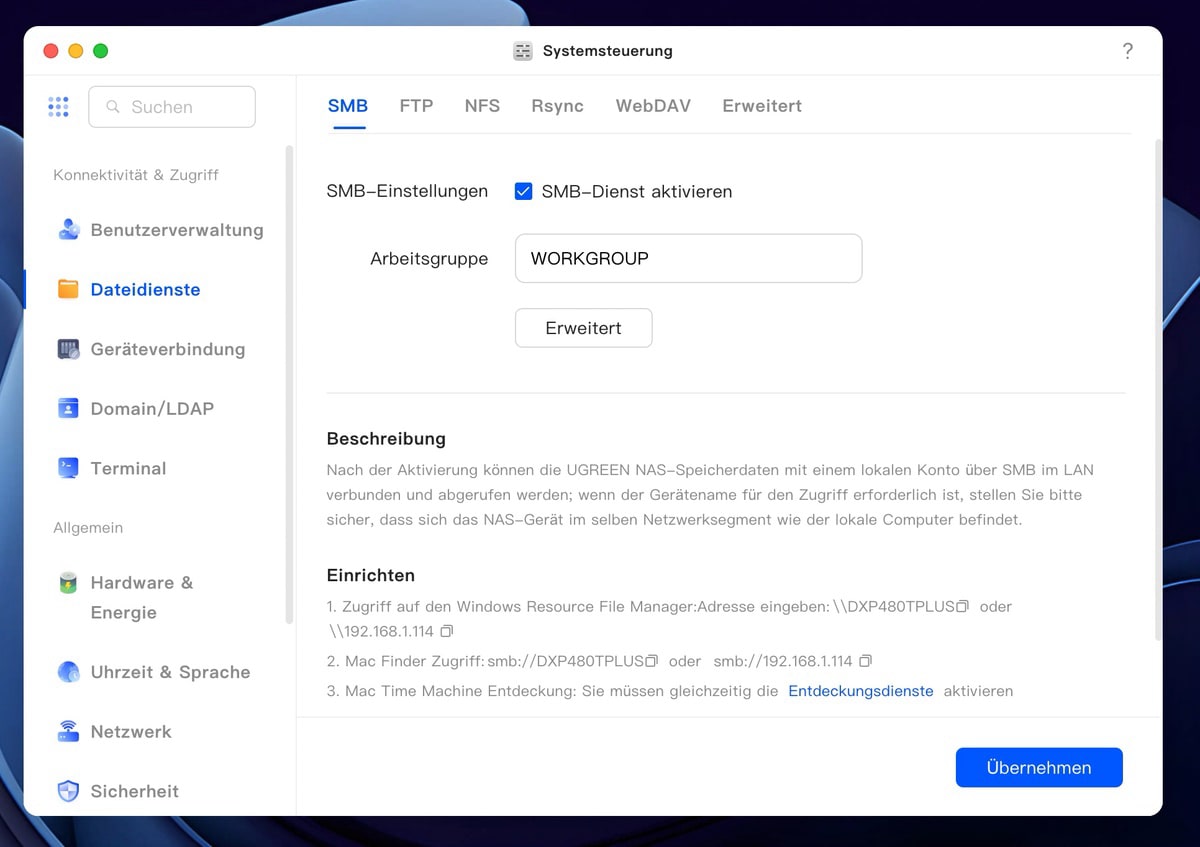1200x847 pixels.
Task: Open the Terminal icon in sidebar
Action: pyautogui.click(x=68, y=468)
